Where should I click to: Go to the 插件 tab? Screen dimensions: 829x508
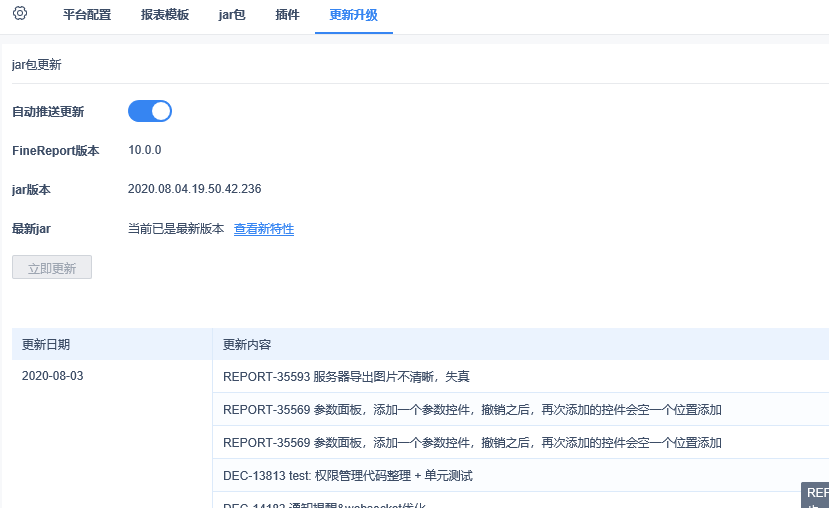pos(288,15)
